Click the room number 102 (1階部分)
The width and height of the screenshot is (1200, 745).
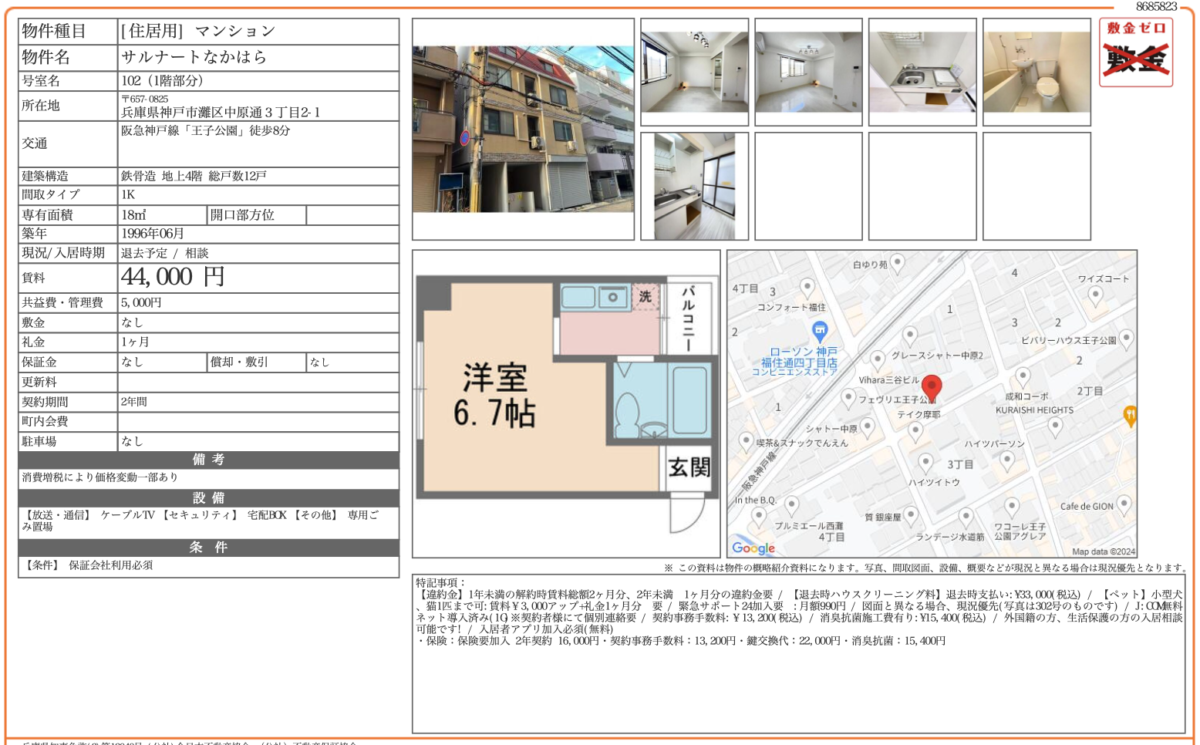click(162, 80)
